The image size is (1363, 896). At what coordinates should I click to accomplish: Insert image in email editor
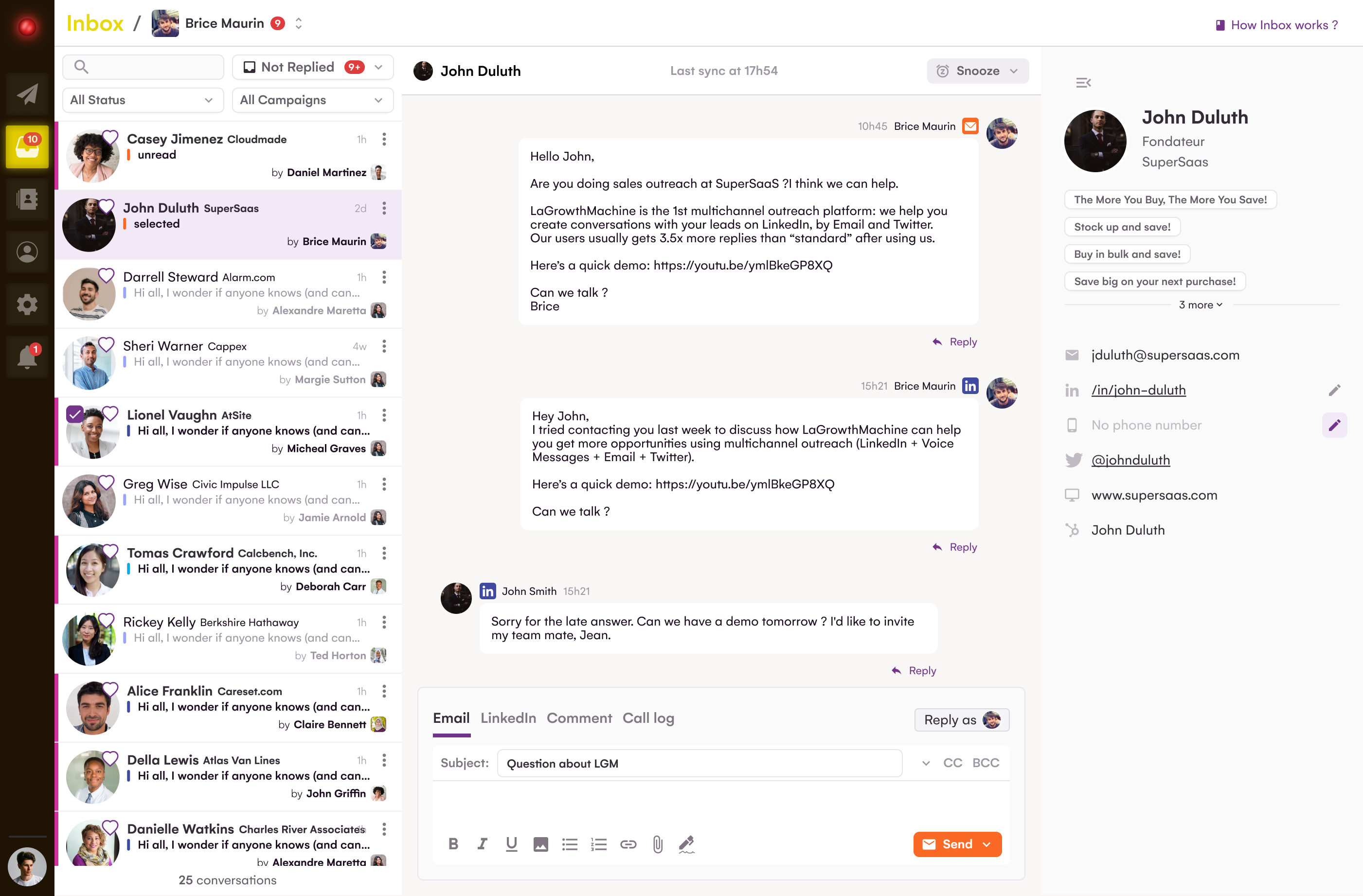pyautogui.click(x=540, y=844)
